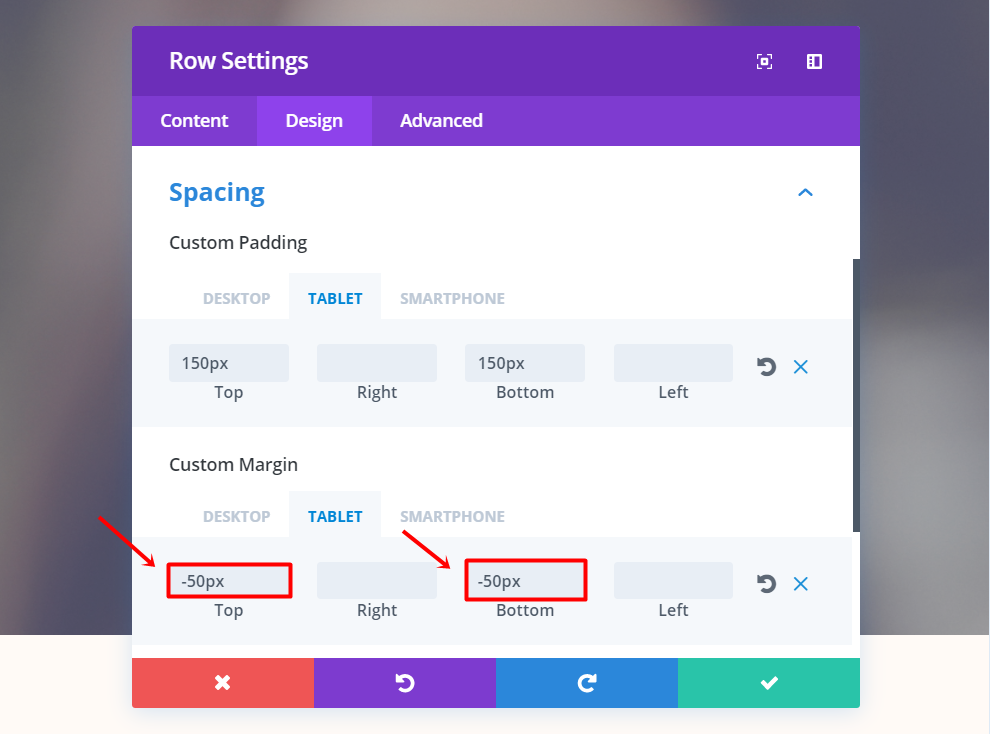990x734 pixels.
Task: Discard changes with the red X button
Action: pos(223,683)
